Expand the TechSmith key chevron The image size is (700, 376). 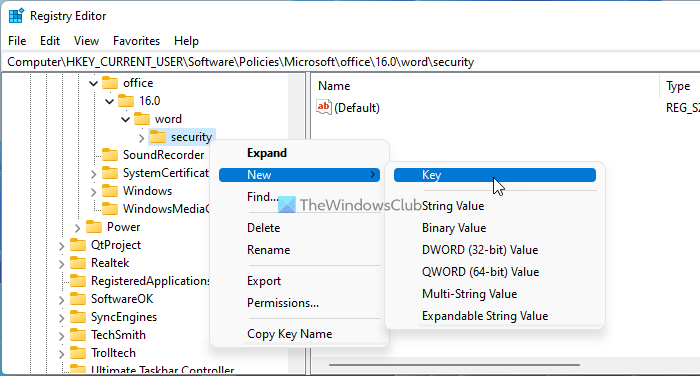coord(61,336)
